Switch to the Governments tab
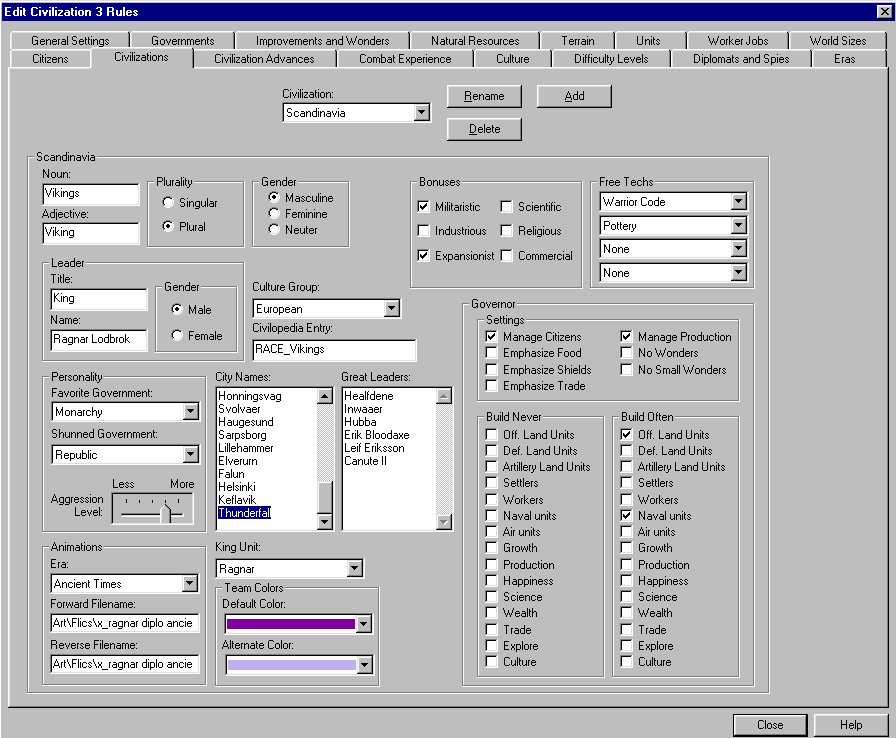 pyautogui.click(x=182, y=41)
